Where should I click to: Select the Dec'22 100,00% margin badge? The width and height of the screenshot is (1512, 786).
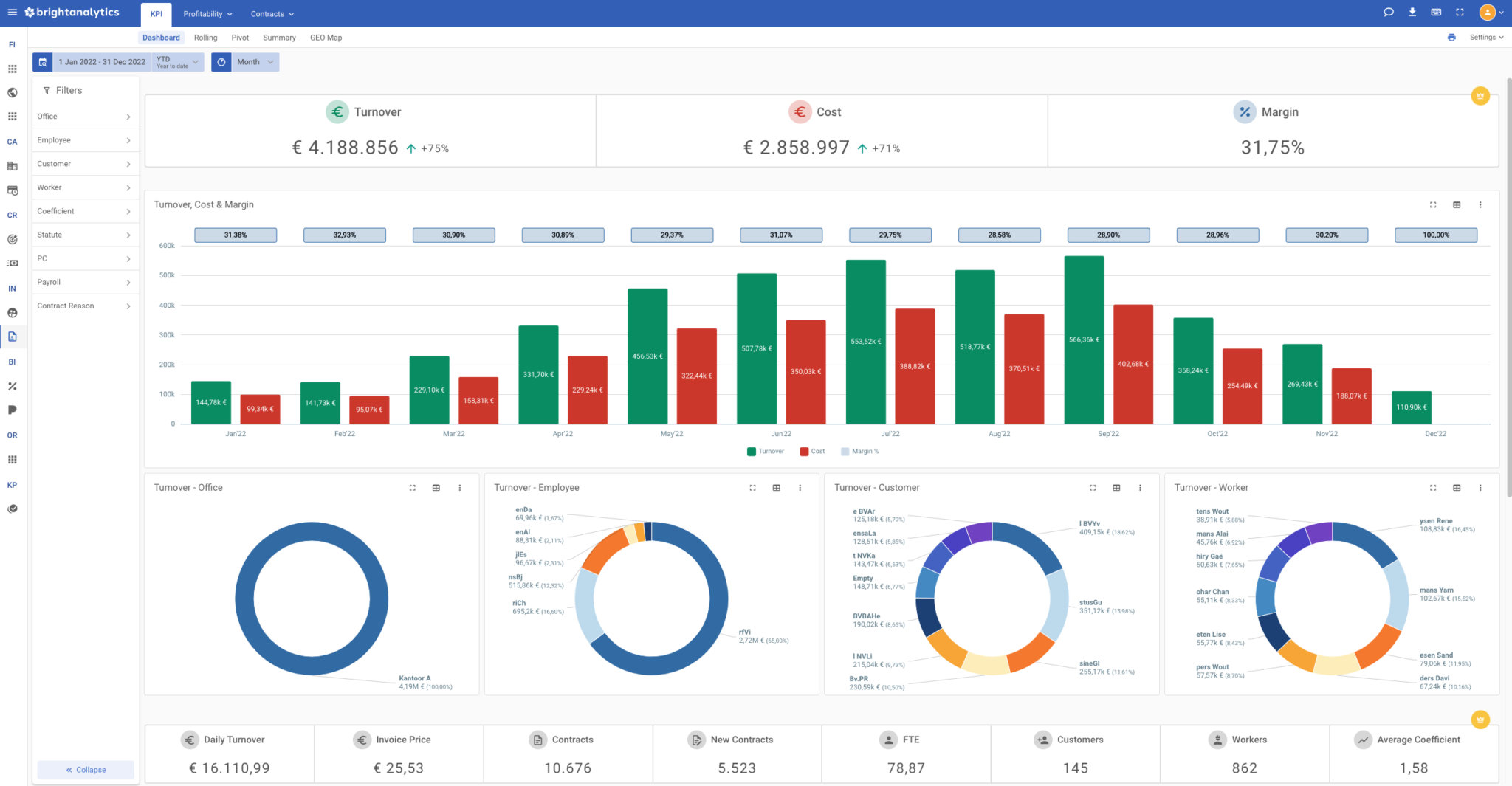1435,235
